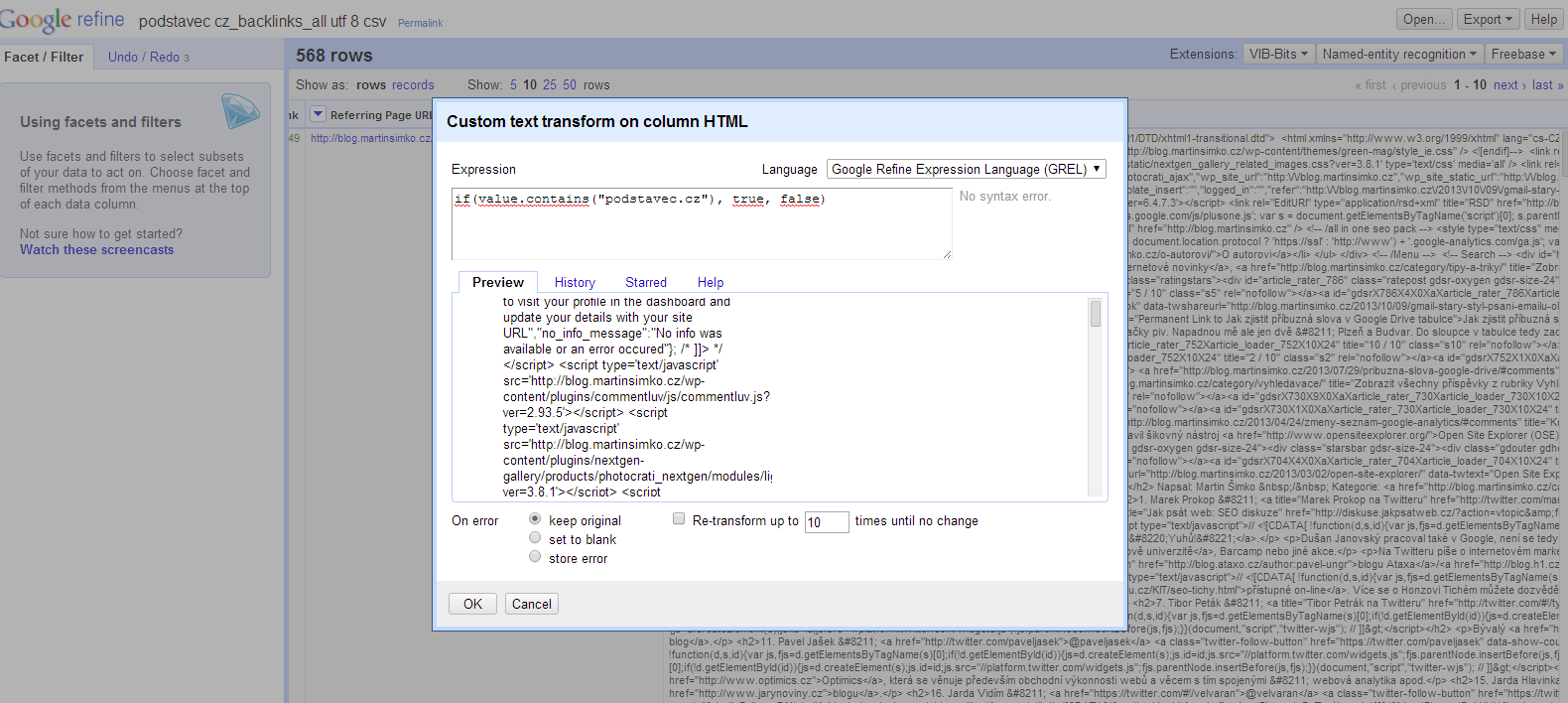
Task: Click the blue diamond facet icon
Action: tap(240, 110)
